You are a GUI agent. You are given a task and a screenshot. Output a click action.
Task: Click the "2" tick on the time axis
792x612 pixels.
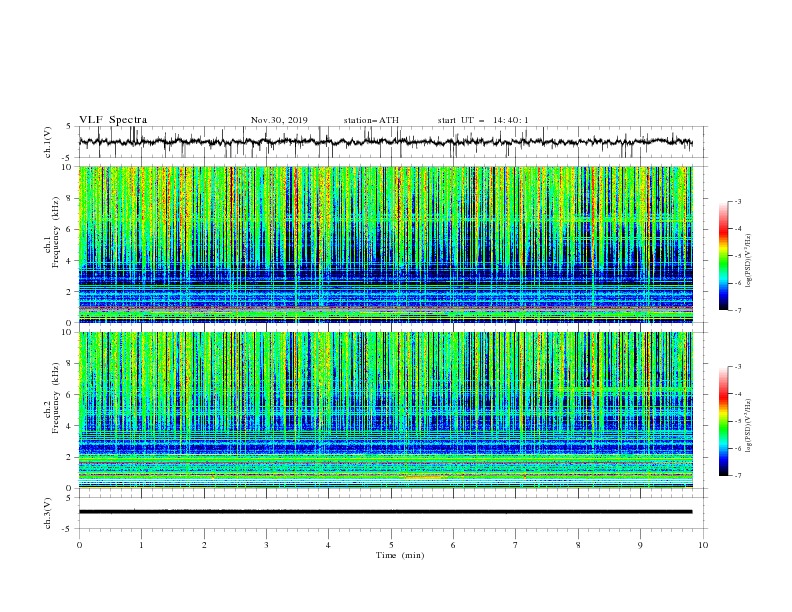coord(204,545)
